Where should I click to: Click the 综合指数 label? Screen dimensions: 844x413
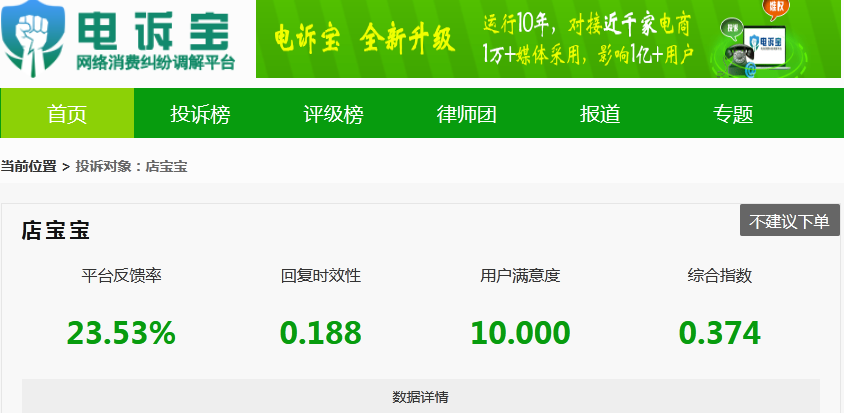pyautogui.click(x=720, y=276)
